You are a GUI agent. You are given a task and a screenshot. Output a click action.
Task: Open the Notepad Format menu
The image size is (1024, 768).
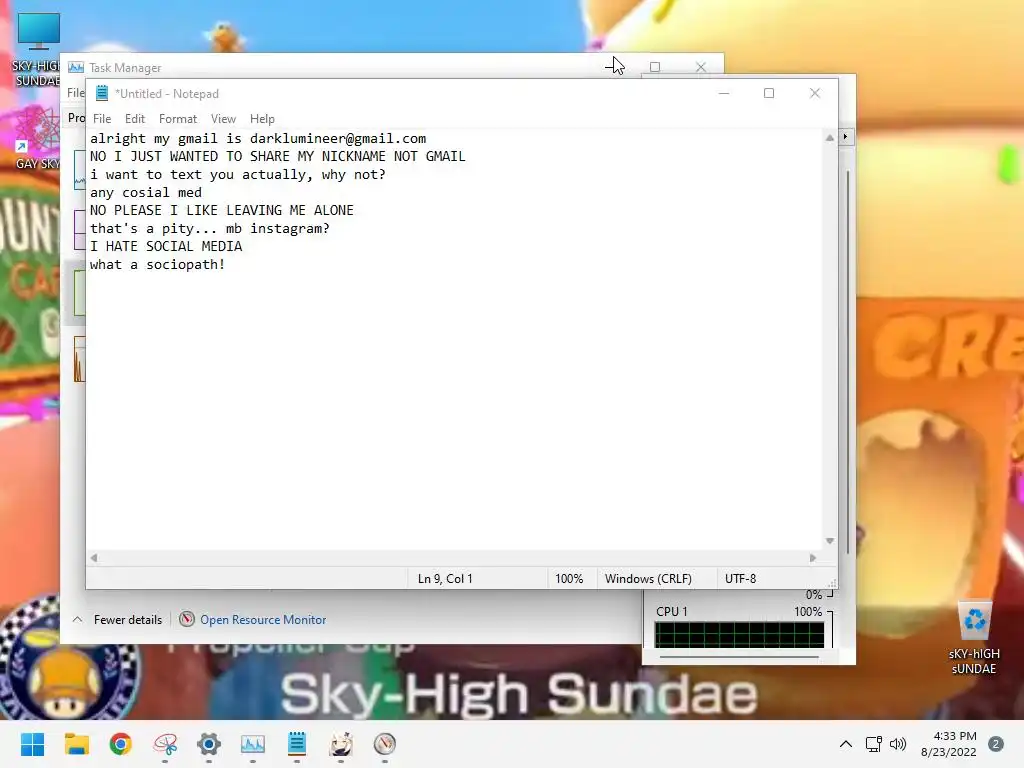(x=178, y=119)
